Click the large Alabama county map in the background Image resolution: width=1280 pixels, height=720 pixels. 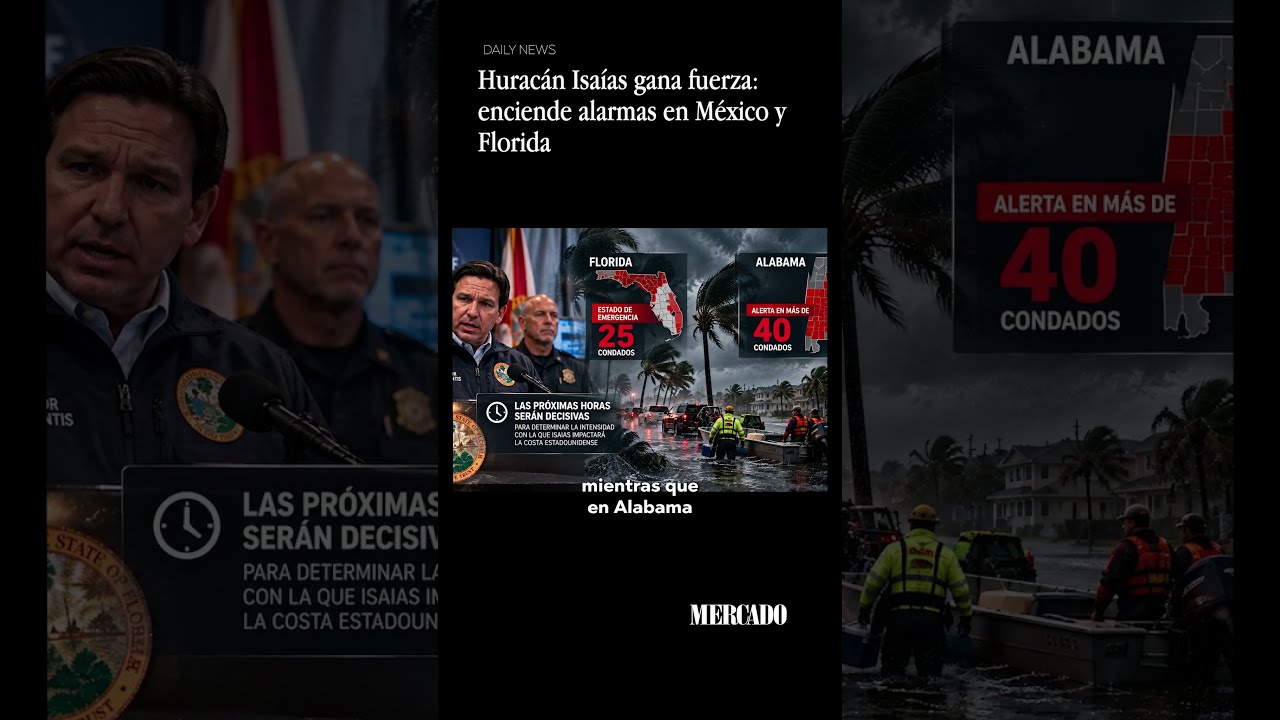tap(1200, 185)
